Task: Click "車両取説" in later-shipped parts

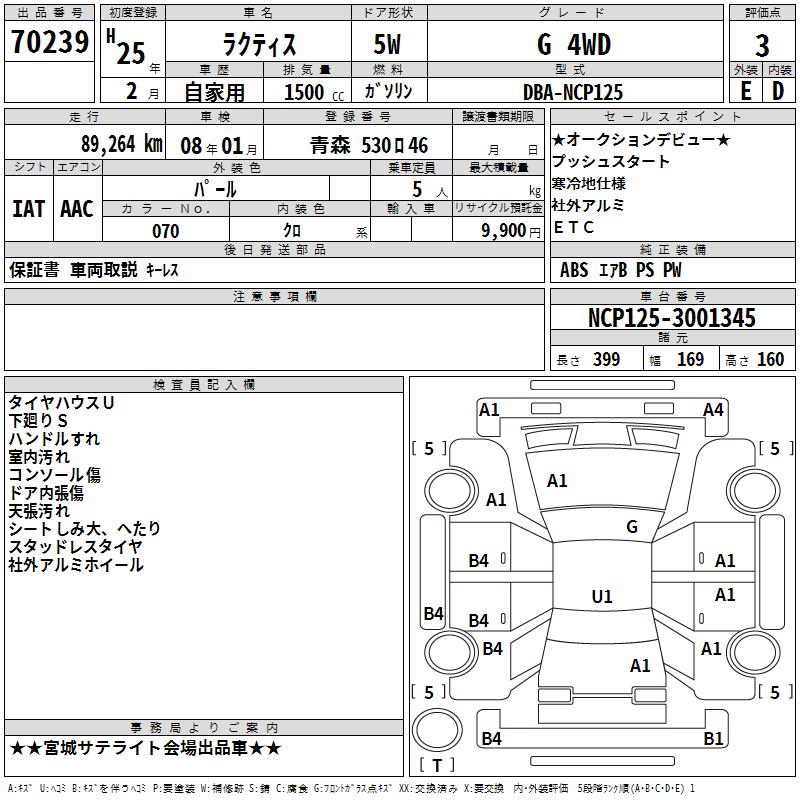Action: pos(104,269)
